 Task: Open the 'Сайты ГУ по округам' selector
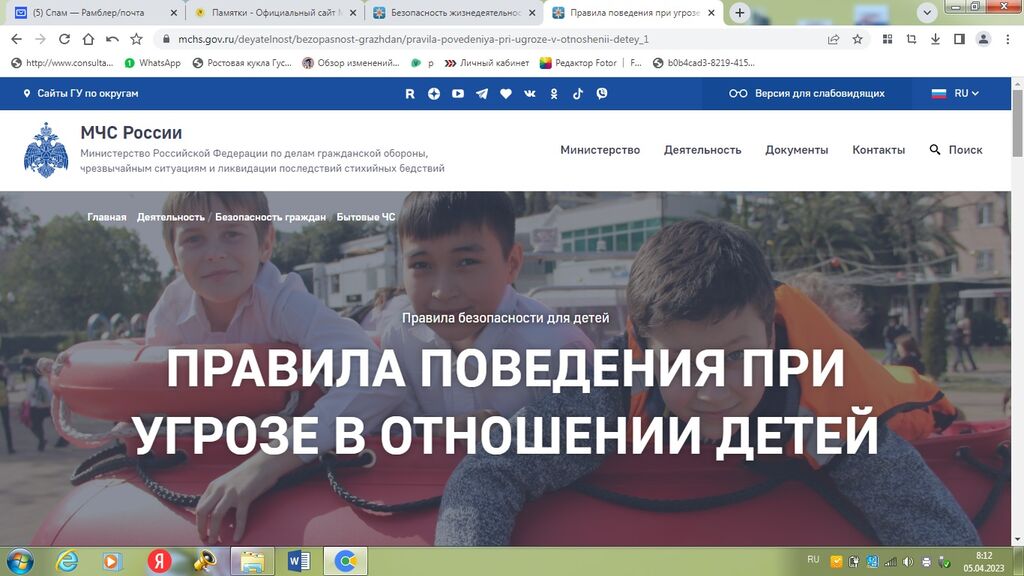[80, 93]
